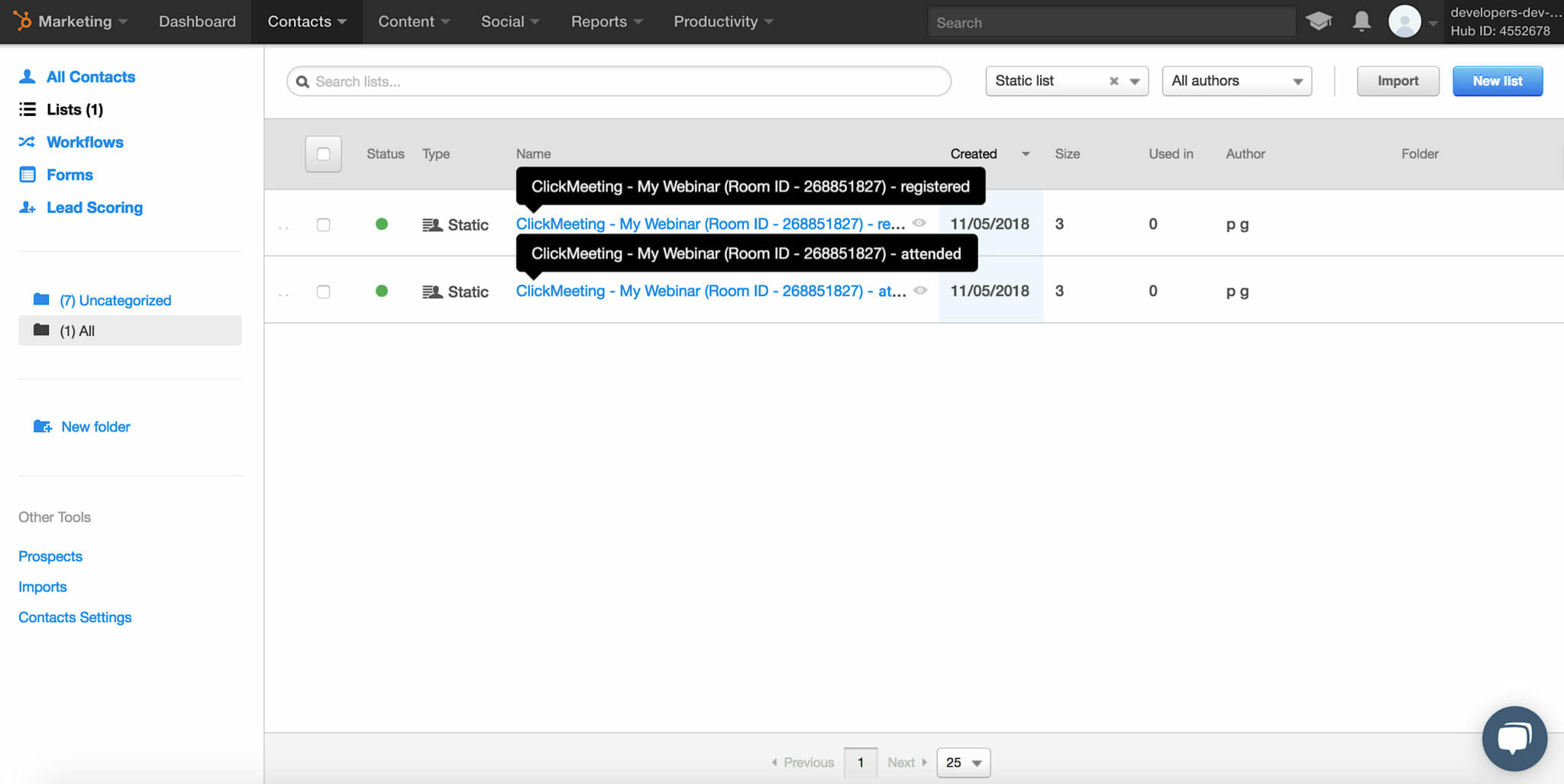Open Contacts Settings link
1564x784 pixels.
pos(75,617)
